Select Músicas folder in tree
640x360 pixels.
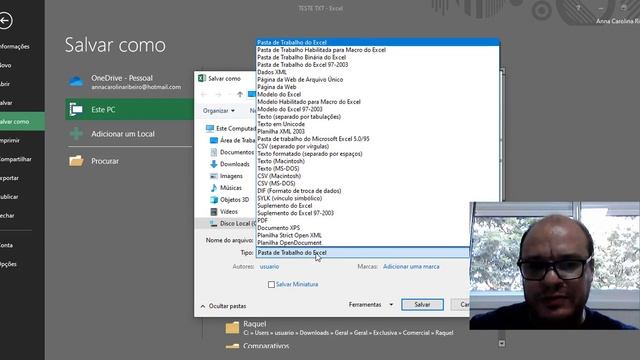(x=227, y=188)
